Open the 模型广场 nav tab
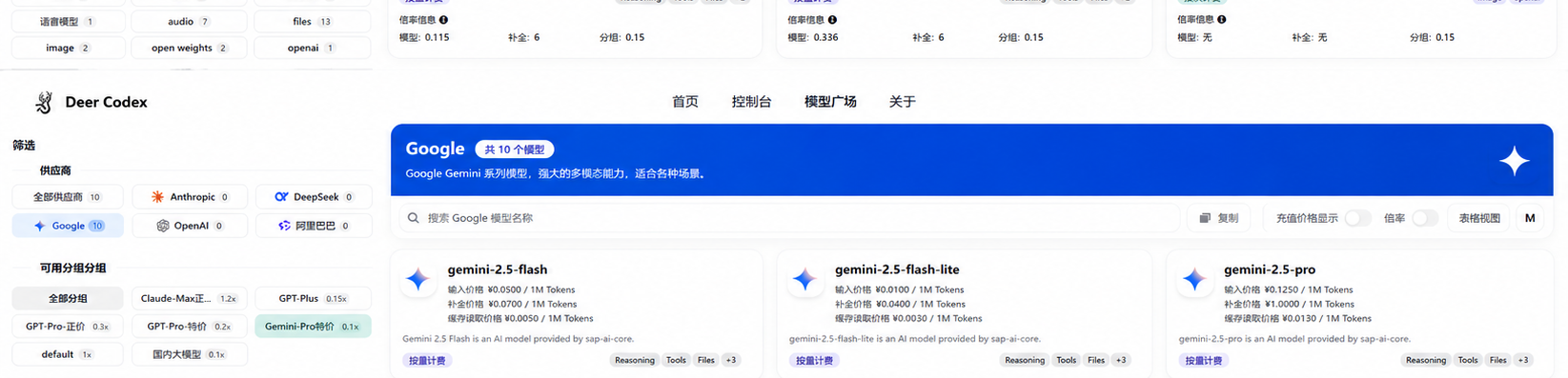Viewport: 1568px width, 378px height. click(830, 102)
